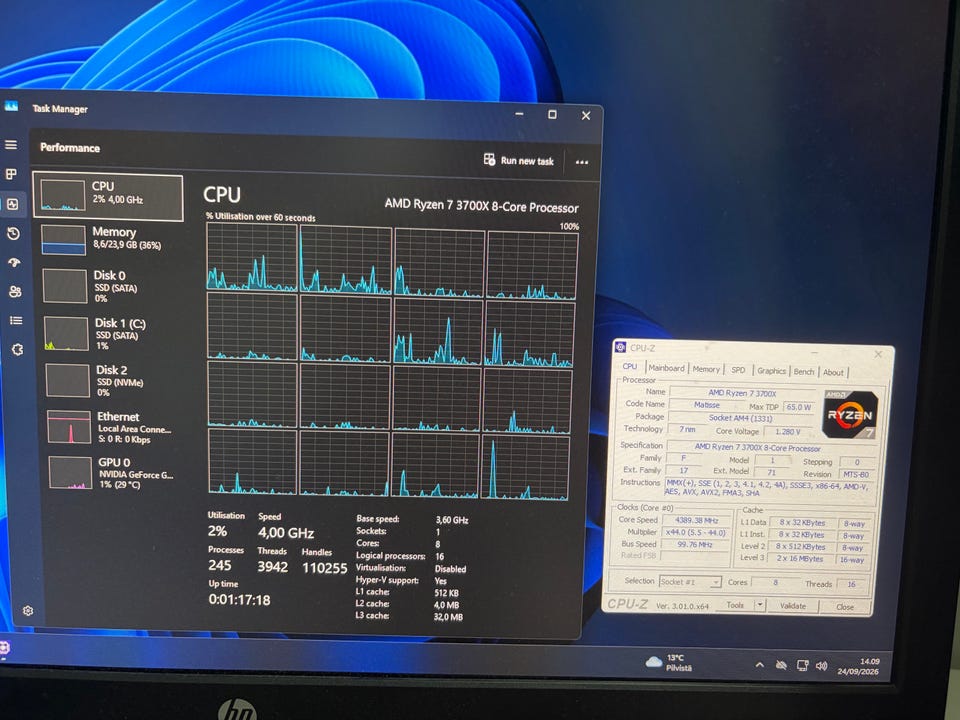Open the three-dot more options menu

[582, 162]
